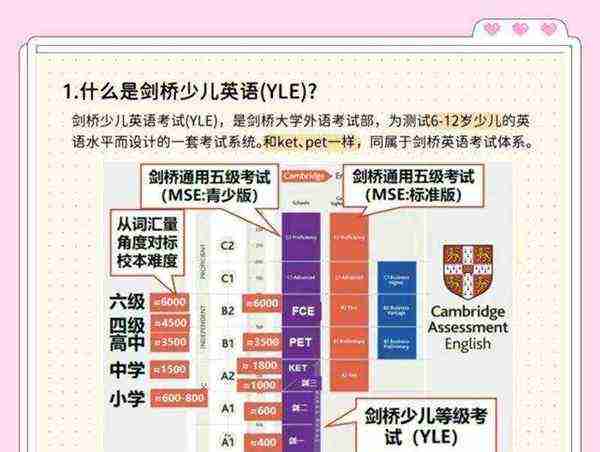600x452 pixels.
Task: Click the callout 从词汇量角度对标校本难度
Action: coord(147,243)
